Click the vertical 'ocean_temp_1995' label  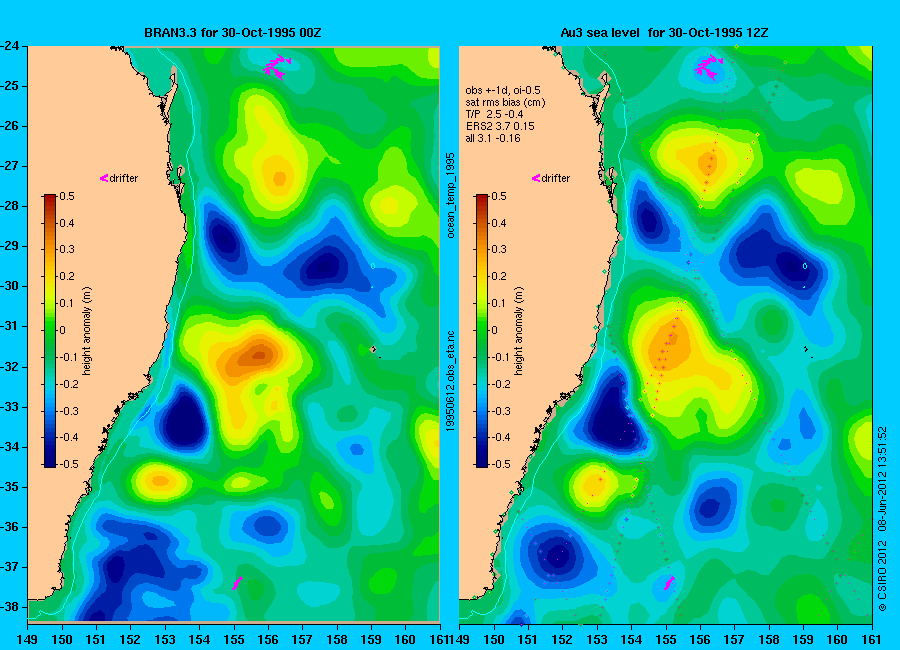(451, 195)
